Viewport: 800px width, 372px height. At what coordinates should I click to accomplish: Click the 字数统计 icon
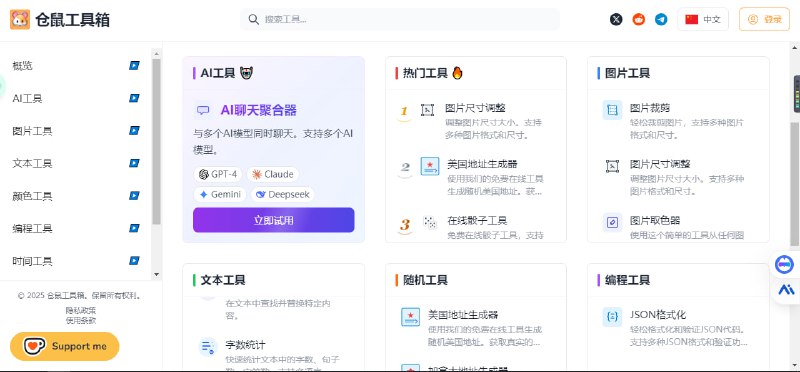[208, 347]
